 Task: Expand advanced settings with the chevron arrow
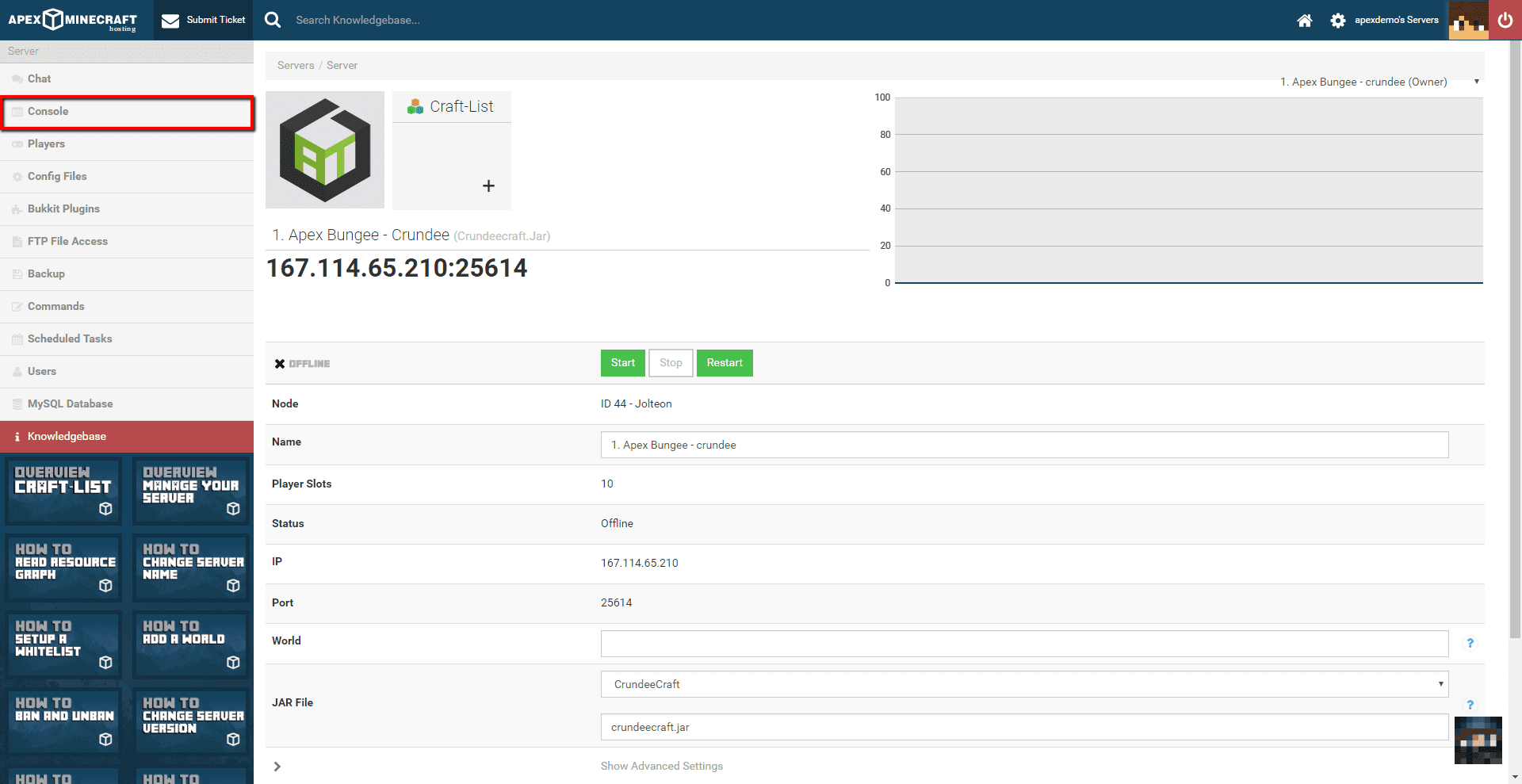(277, 767)
